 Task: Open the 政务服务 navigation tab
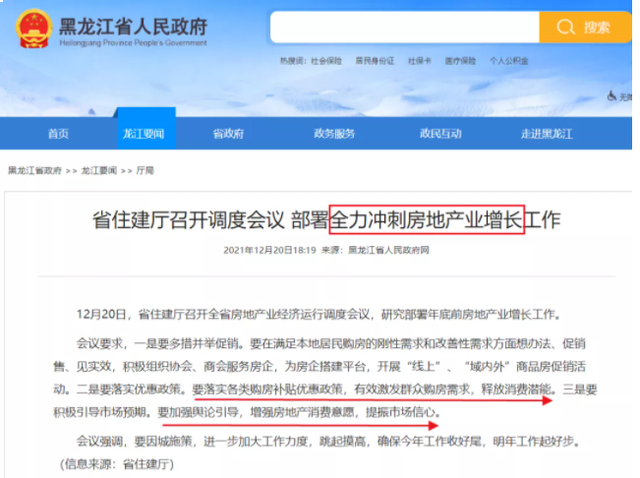(334, 133)
